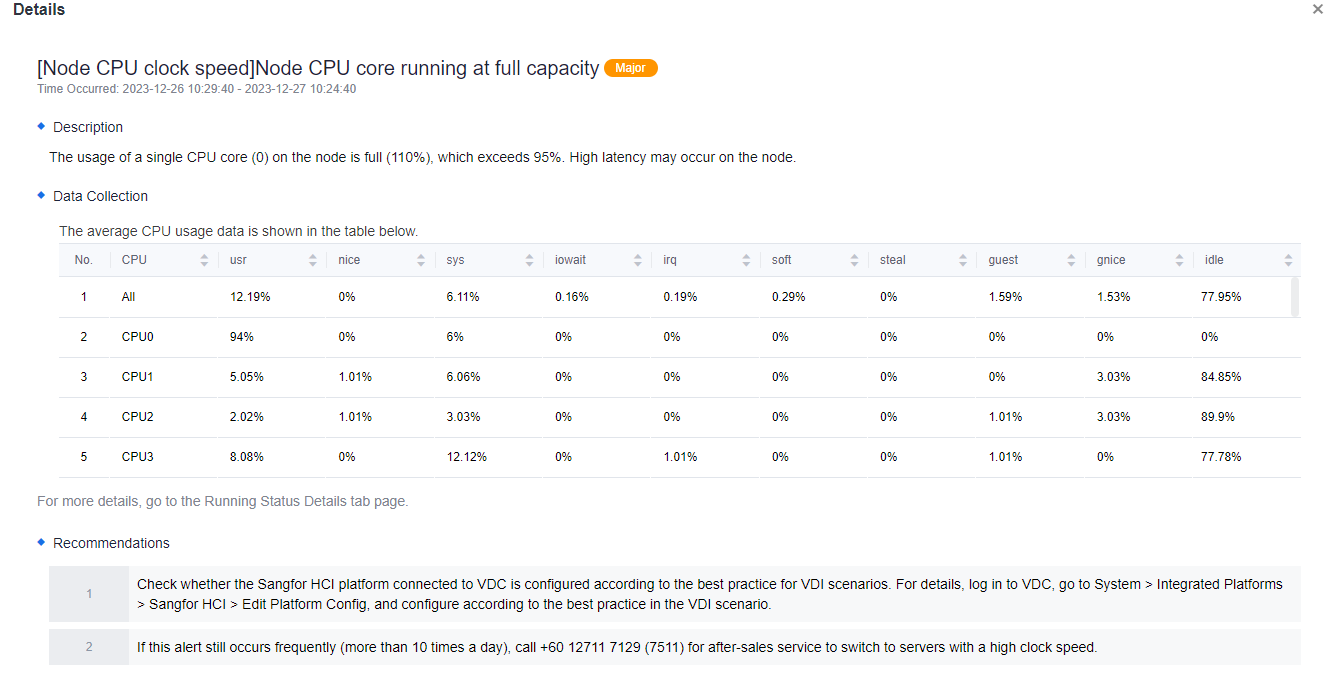Click the Major severity badge
The image size is (1326, 685).
(x=630, y=69)
